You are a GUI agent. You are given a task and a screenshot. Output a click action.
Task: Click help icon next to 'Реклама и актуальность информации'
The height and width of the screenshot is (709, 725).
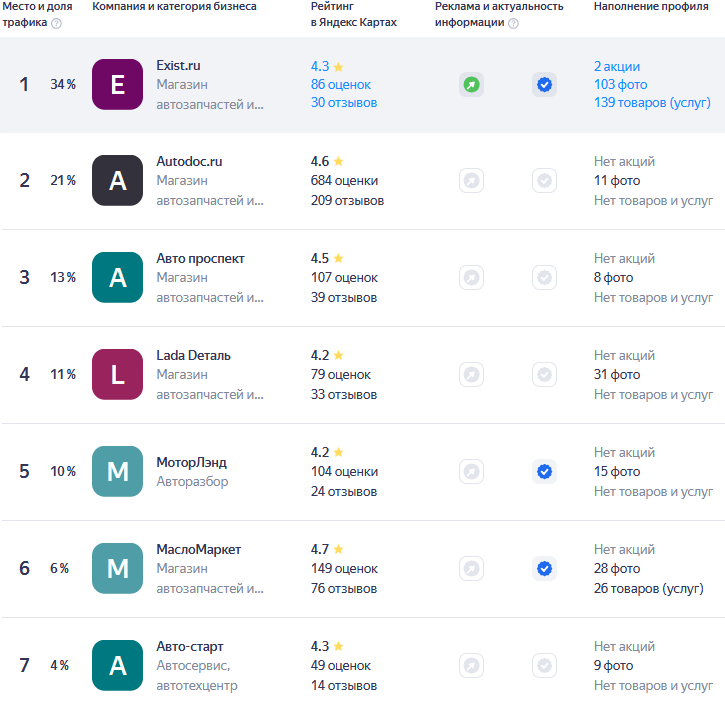513,23
